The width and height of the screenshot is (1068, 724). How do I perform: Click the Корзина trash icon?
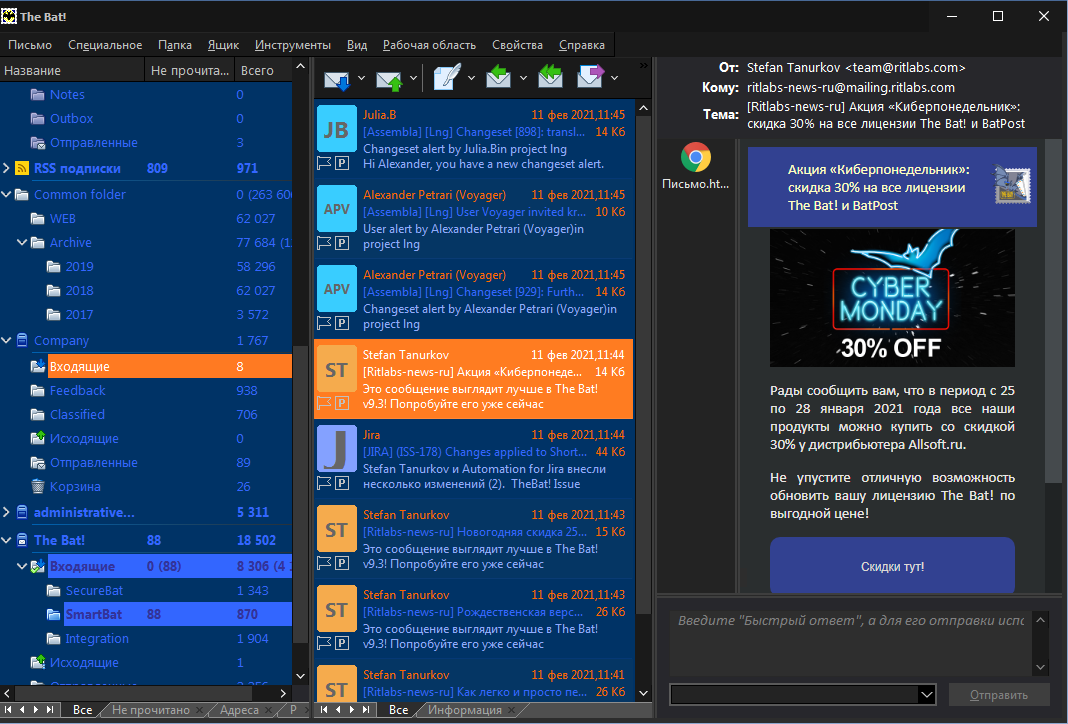(x=38, y=486)
